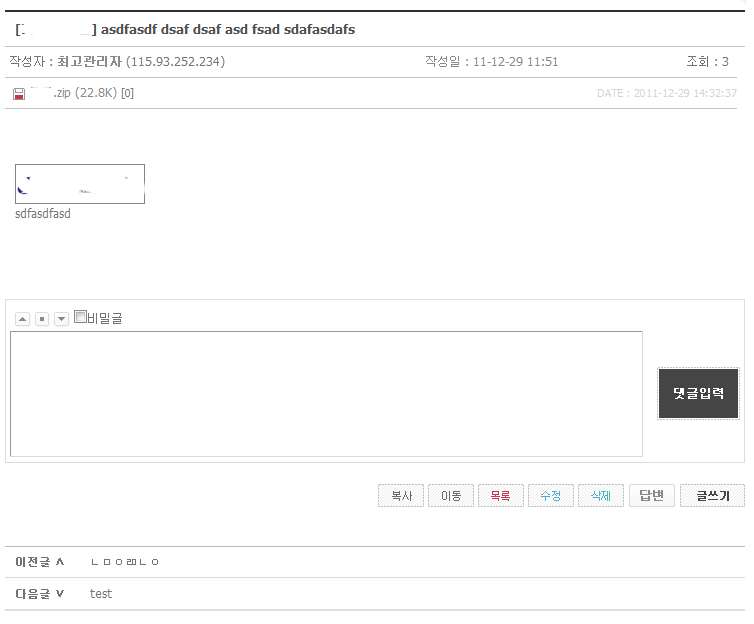Viewport: 754px width, 624px height.
Task: Open the attached image thumbnail
Action: [80, 184]
